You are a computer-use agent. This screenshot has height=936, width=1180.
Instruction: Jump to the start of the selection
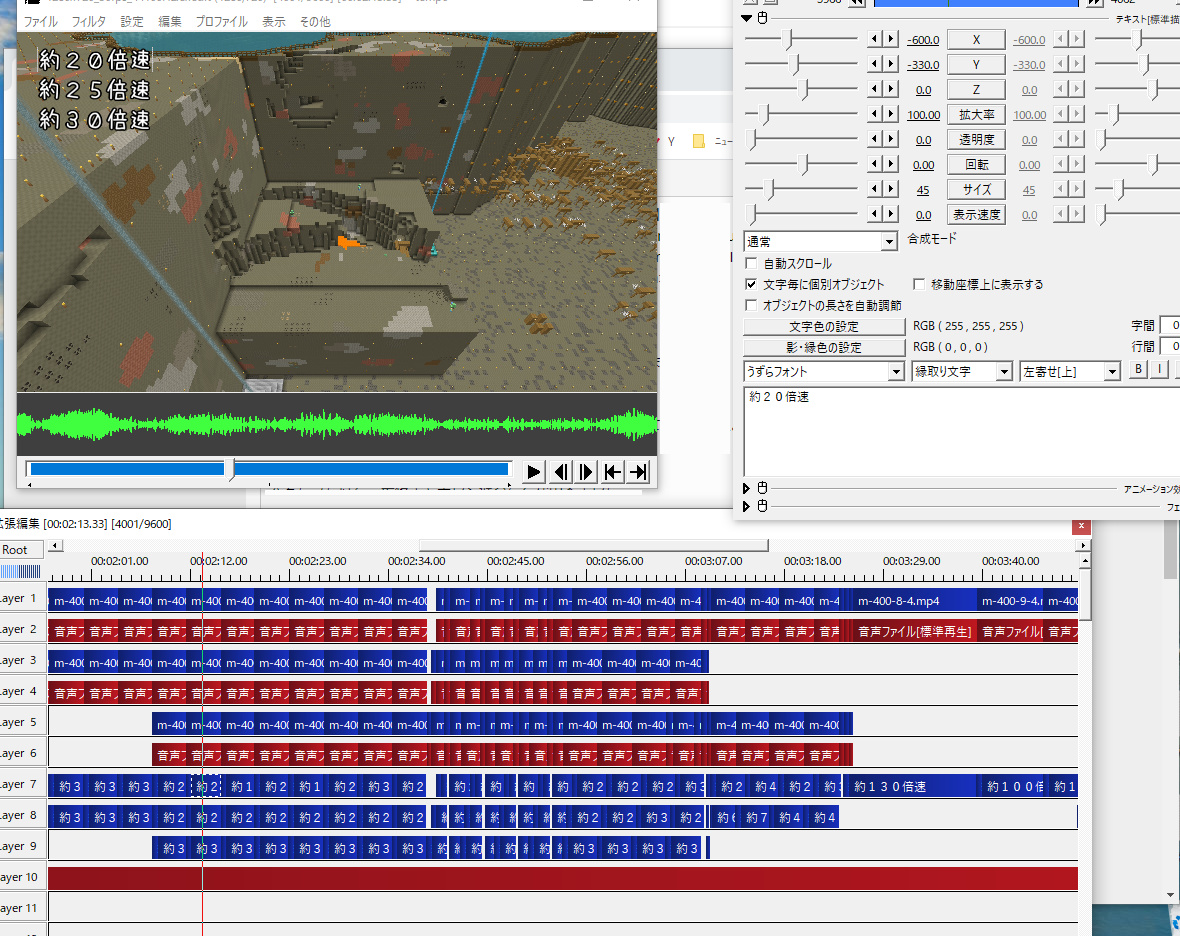(x=613, y=472)
